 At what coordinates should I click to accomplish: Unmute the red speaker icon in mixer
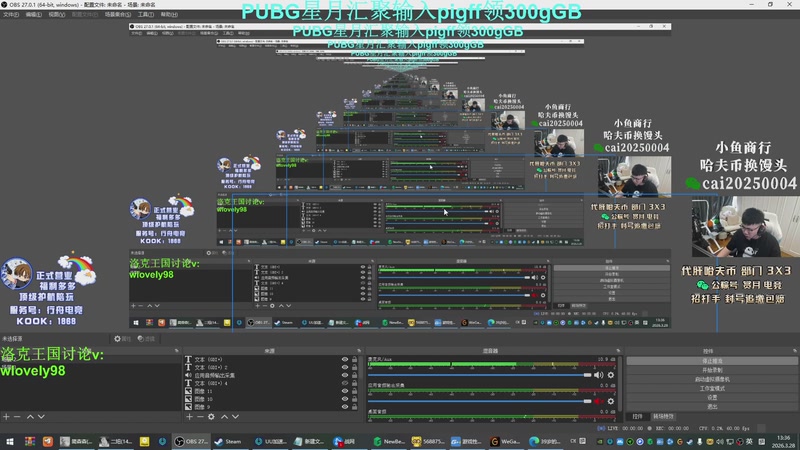[598, 401]
